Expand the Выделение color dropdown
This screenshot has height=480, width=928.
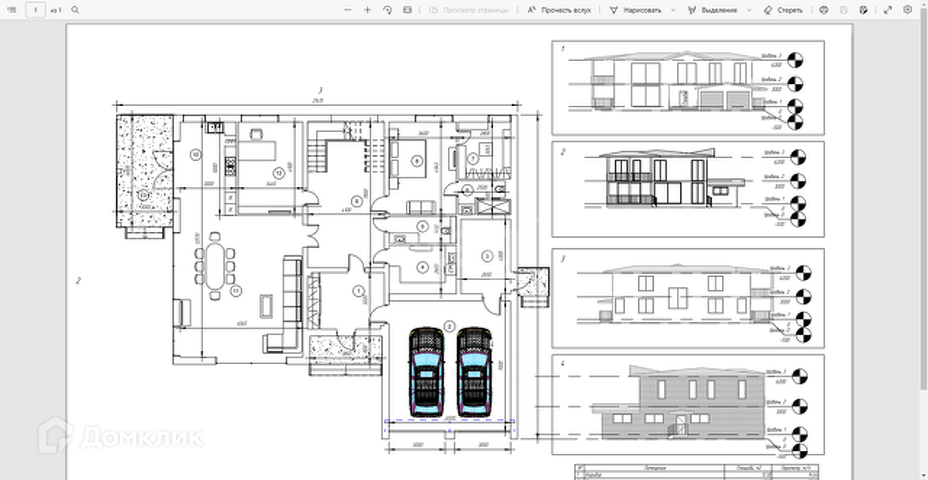click(x=749, y=10)
